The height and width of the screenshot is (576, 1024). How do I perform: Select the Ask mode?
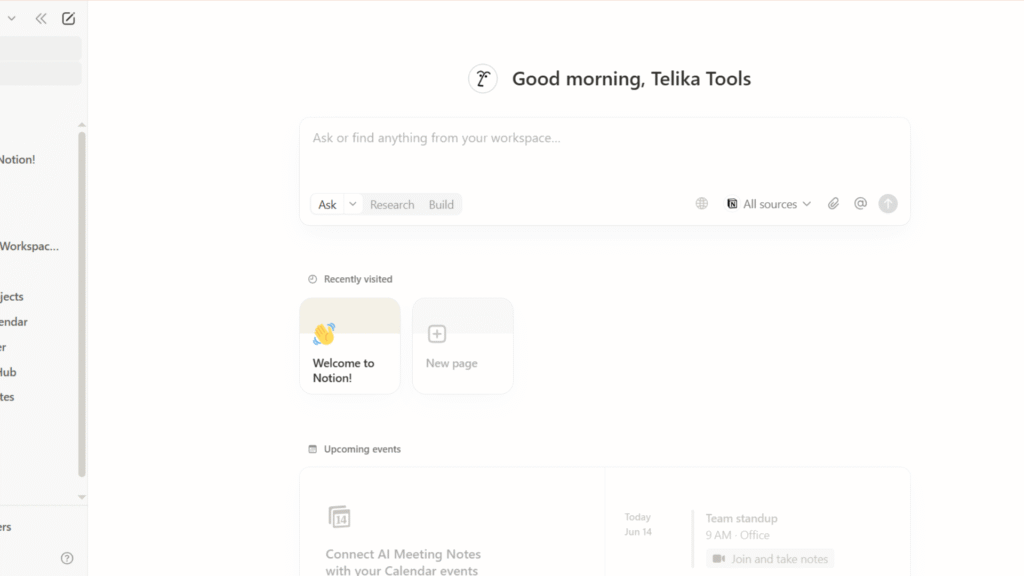click(327, 204)
